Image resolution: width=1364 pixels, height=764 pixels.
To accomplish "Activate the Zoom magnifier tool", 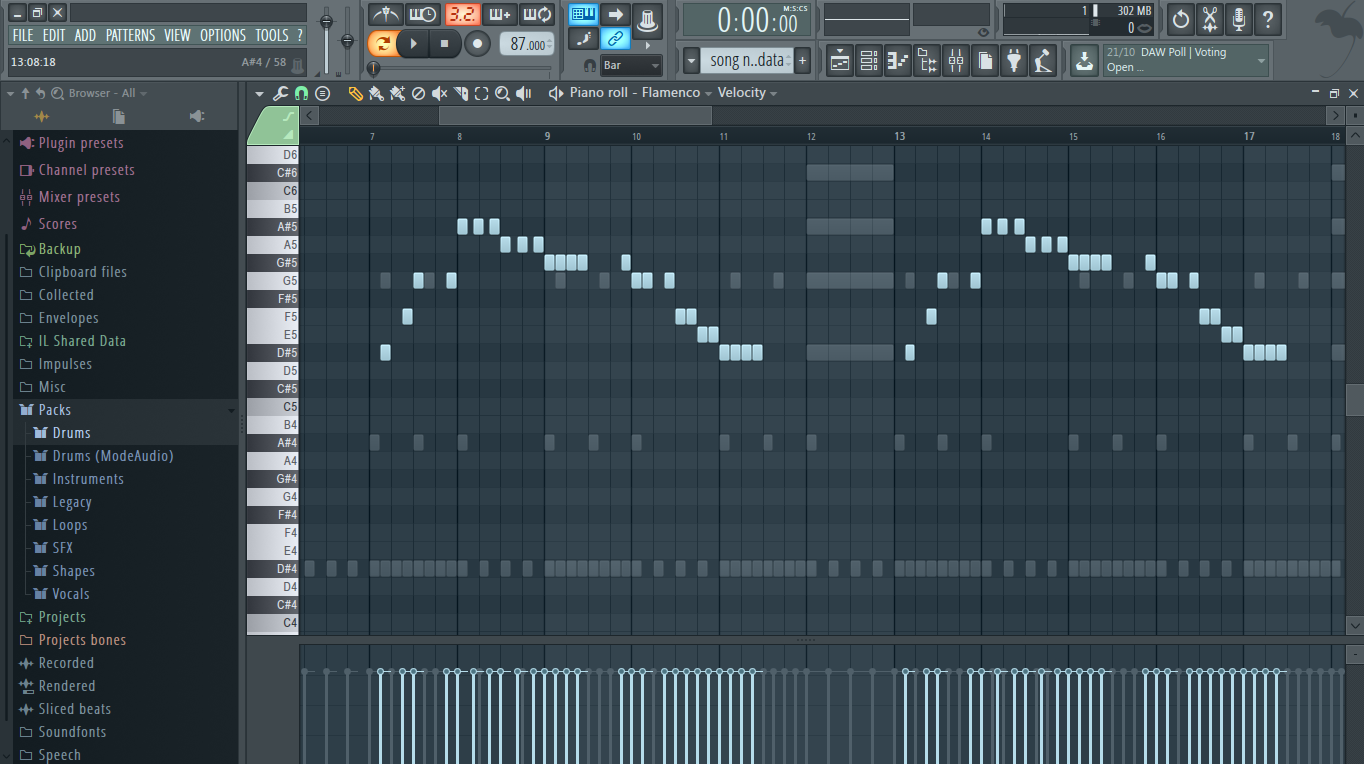I will (502, 93).
